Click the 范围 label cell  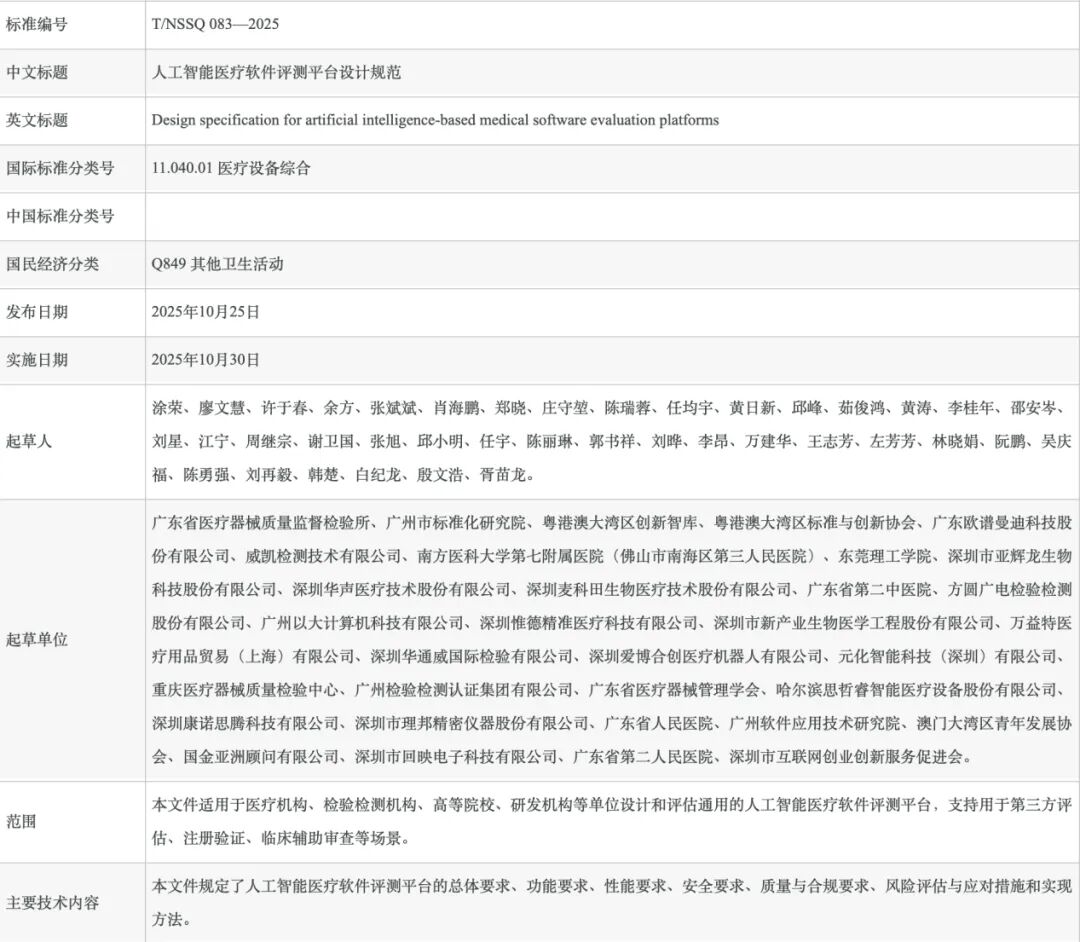[x=22, y=821]
